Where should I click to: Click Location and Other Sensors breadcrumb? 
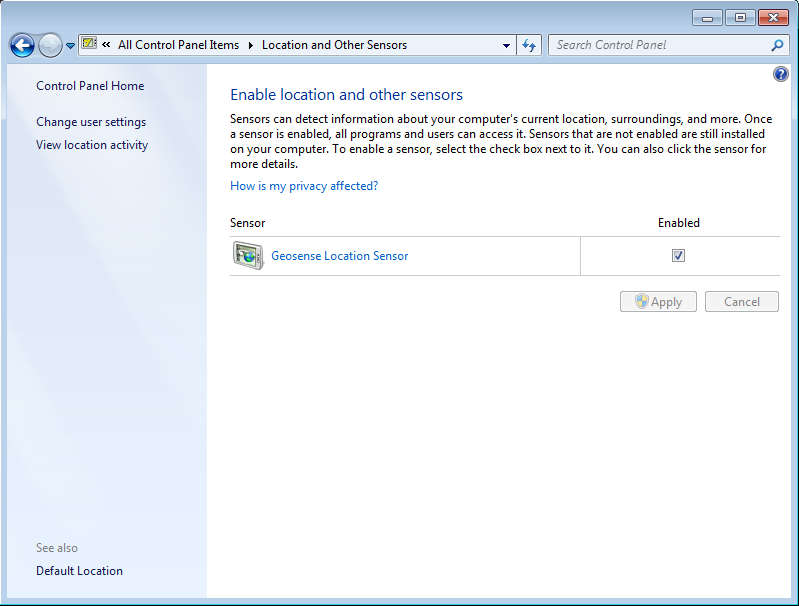click(x=334, y=45)
